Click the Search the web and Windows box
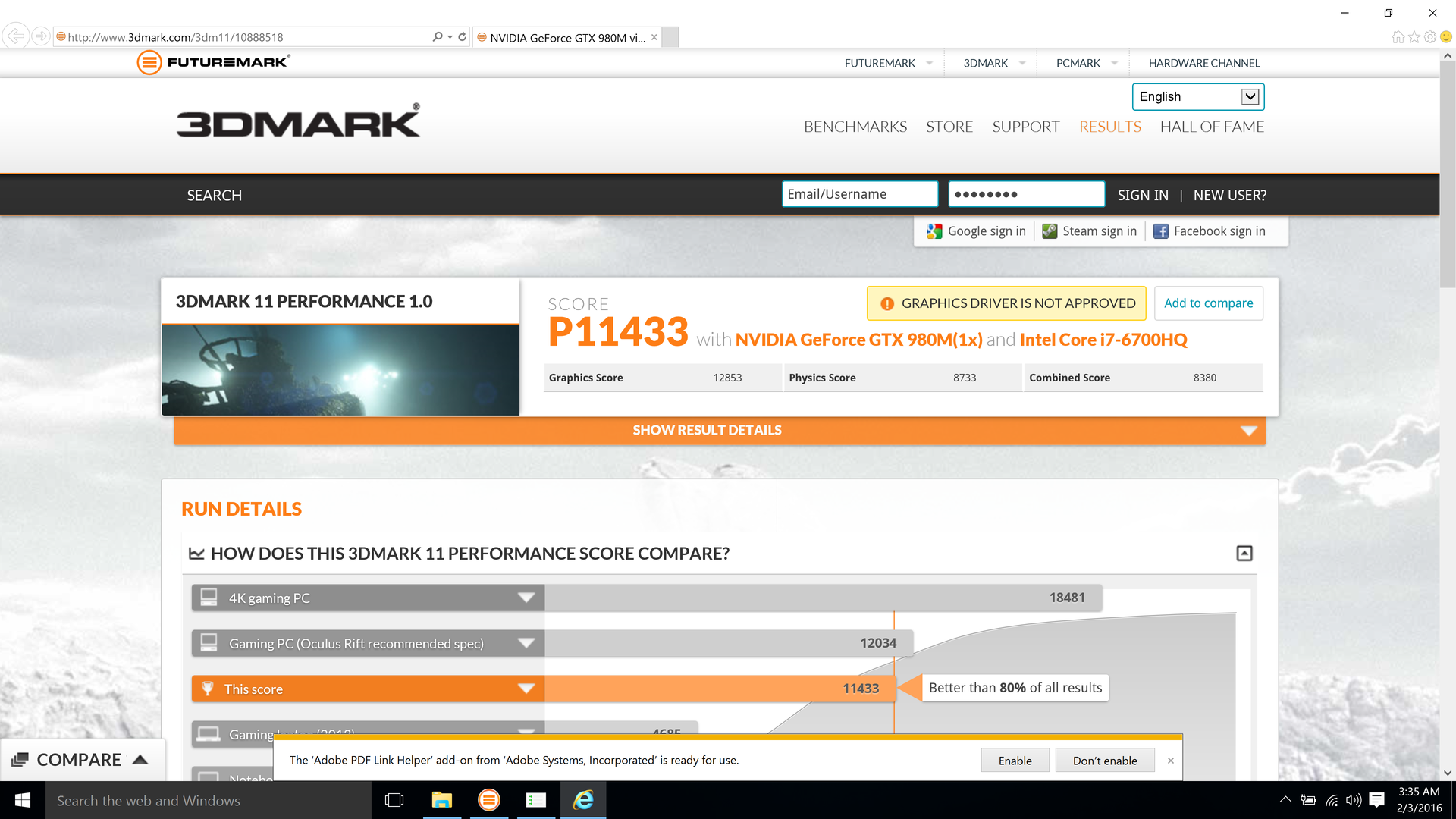Viewport: 1456px width, 819px height. (x=209, y=800)
